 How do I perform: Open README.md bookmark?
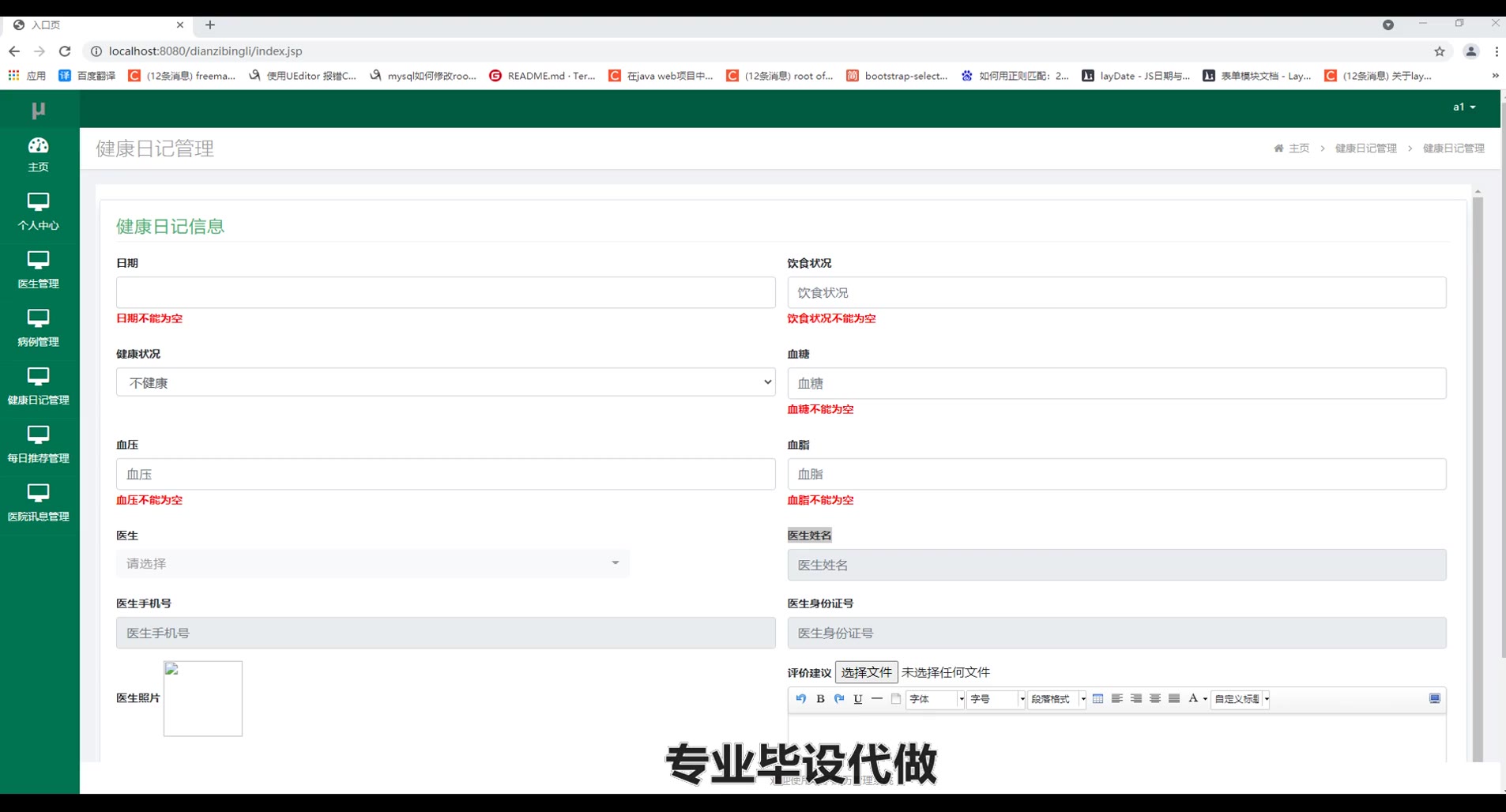543,76
